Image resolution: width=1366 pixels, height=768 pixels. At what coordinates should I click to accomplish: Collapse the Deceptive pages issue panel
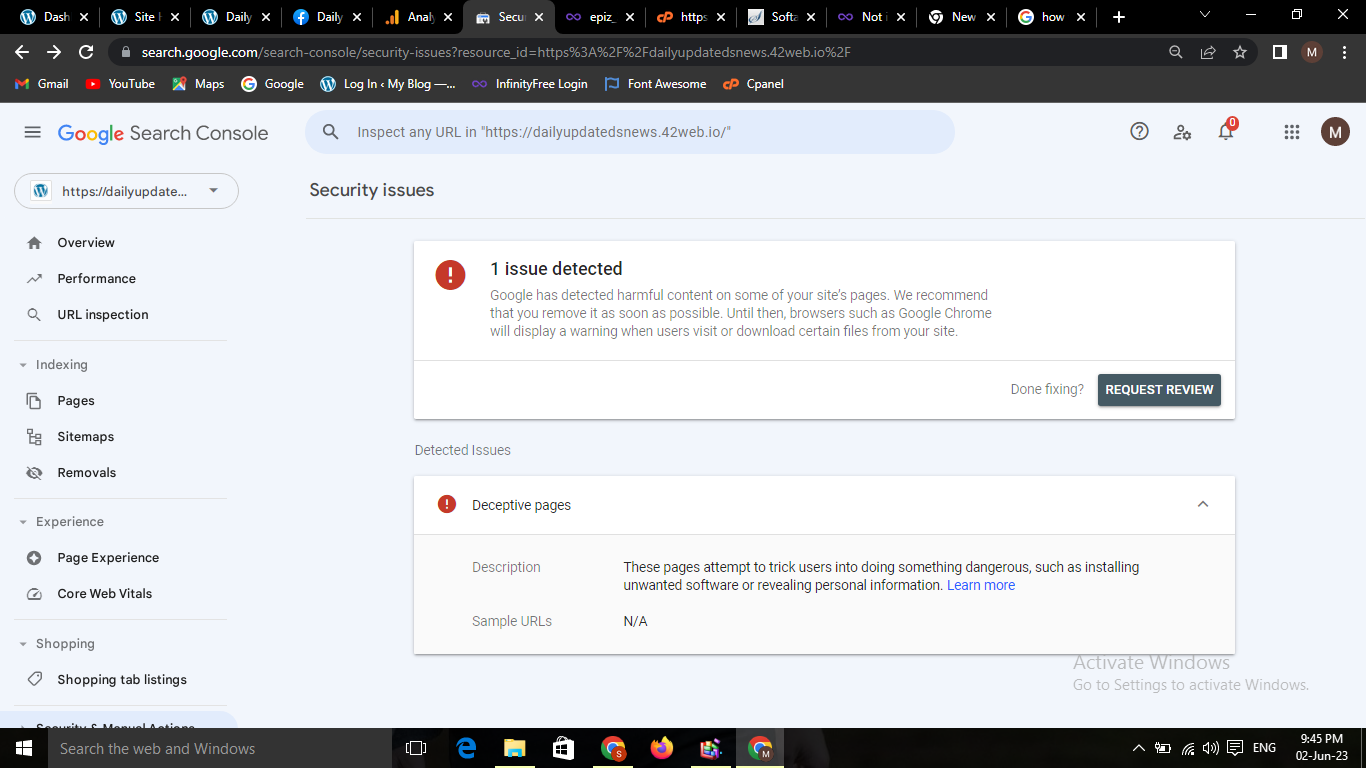click(x=1202, y=504)
